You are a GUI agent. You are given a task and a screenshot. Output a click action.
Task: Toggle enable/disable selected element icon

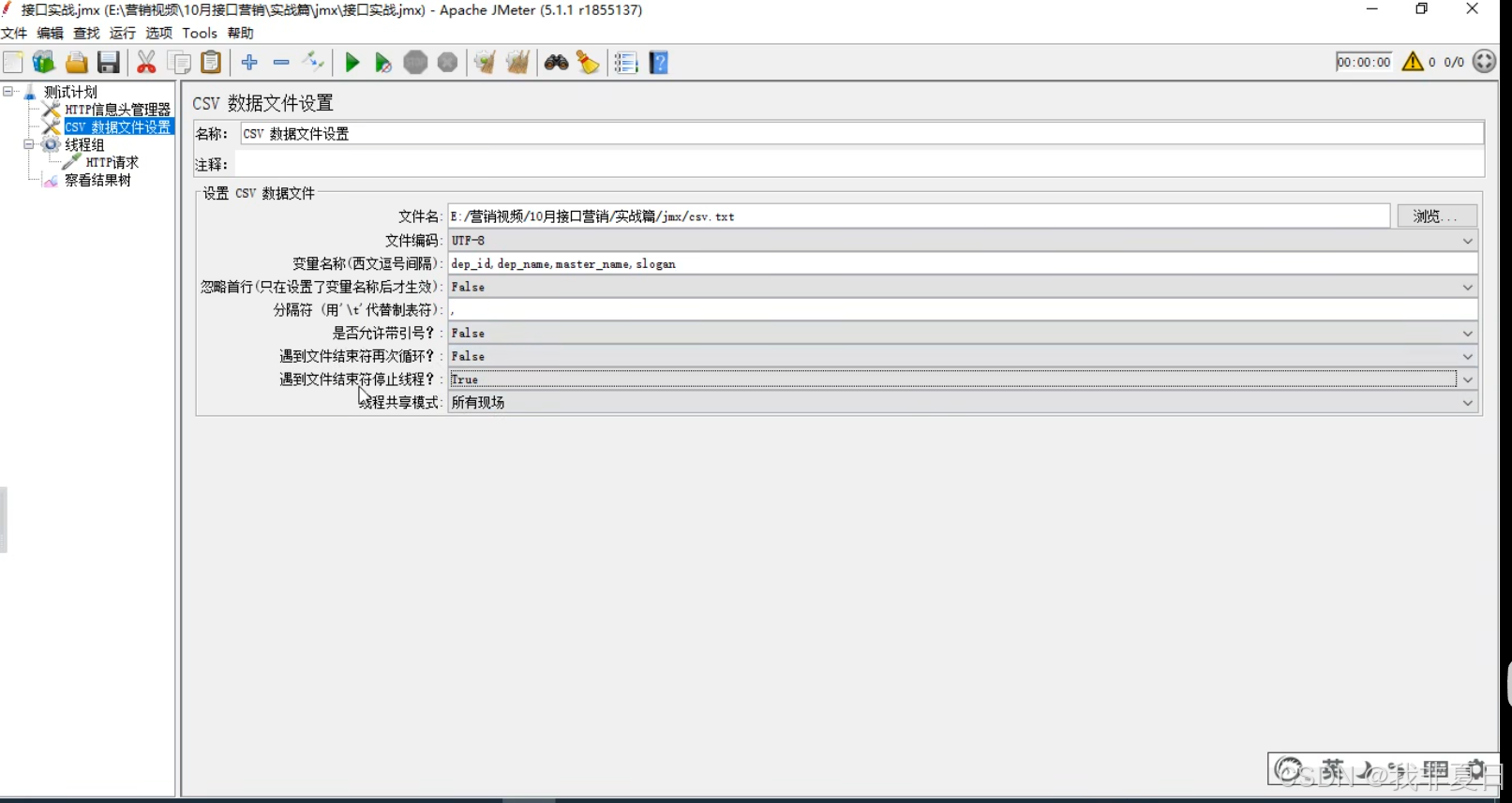click(313, 63)
